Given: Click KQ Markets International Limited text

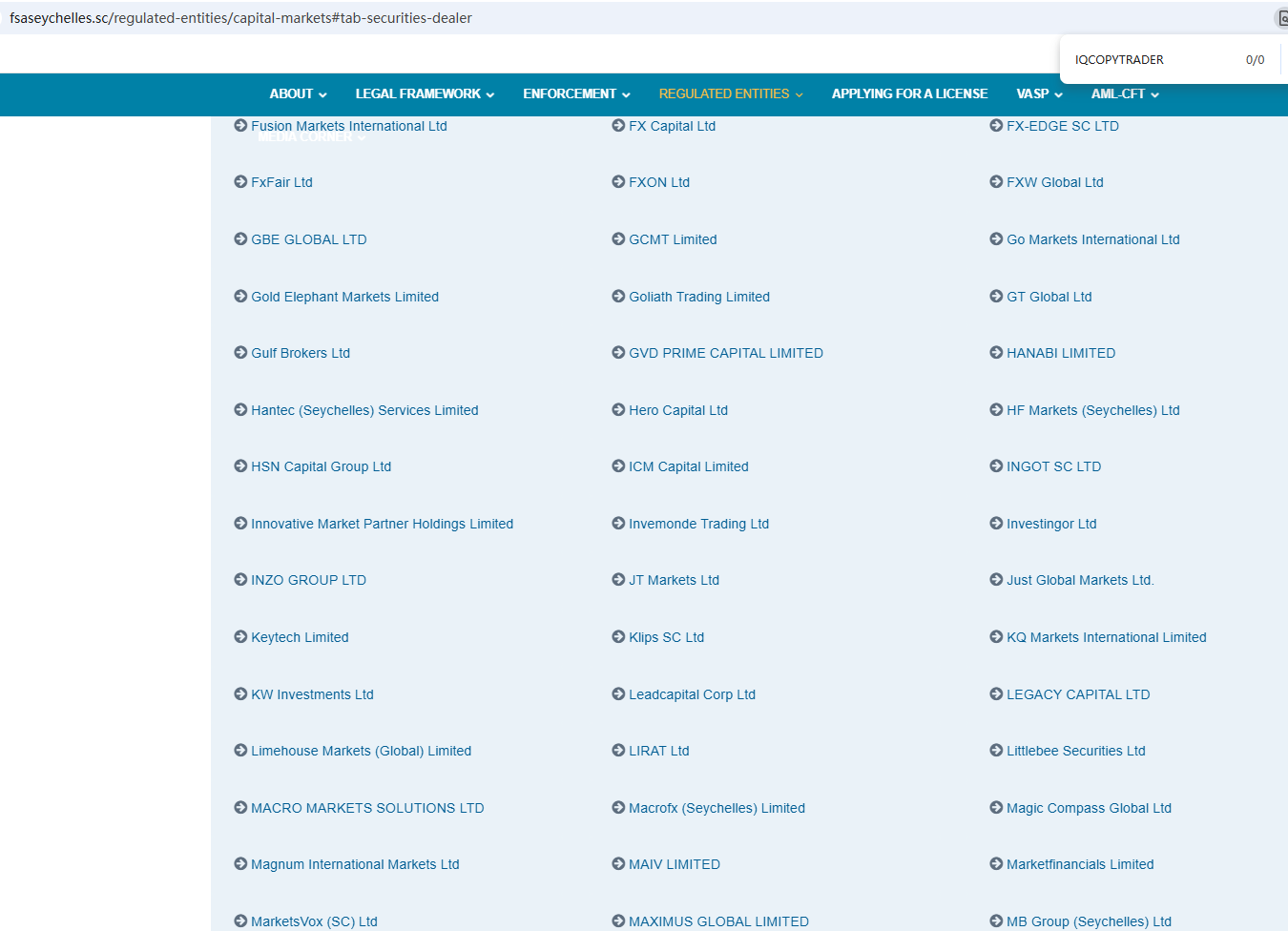Looking at the screenshot, I should coord(1107,637).
